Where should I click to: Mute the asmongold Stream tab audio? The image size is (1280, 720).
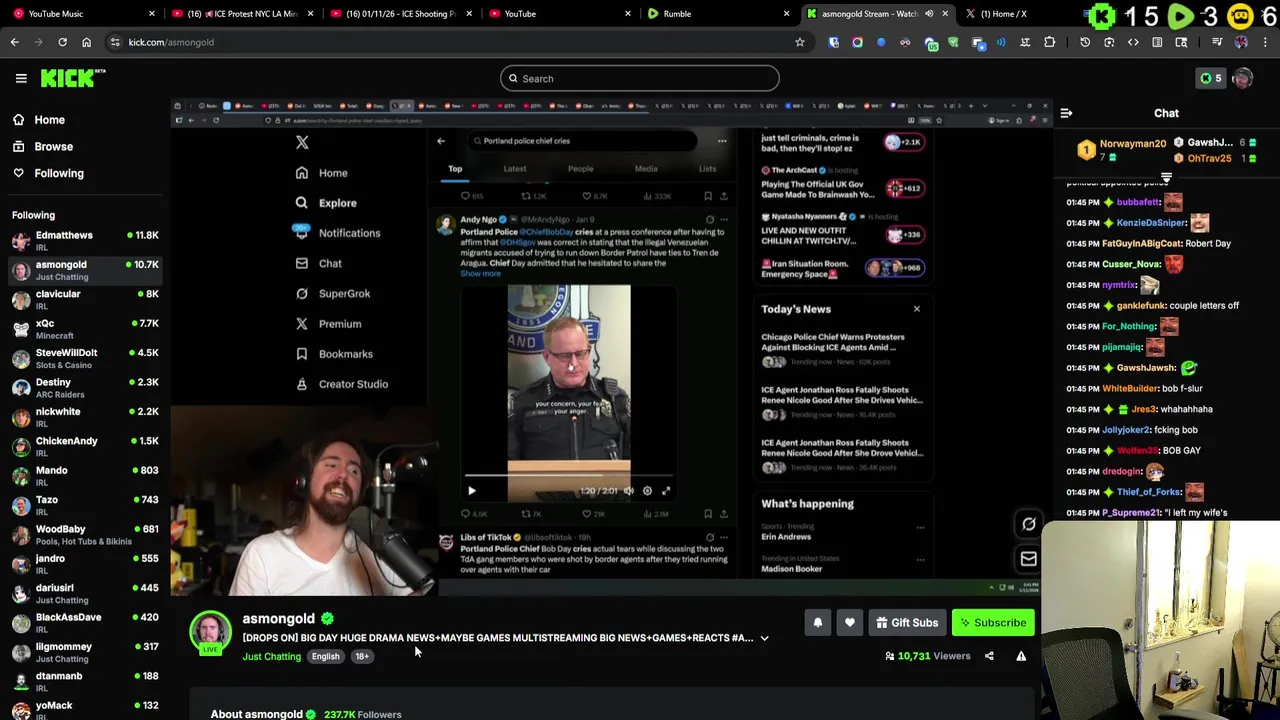pyautogui.click(x=928, y=14)
